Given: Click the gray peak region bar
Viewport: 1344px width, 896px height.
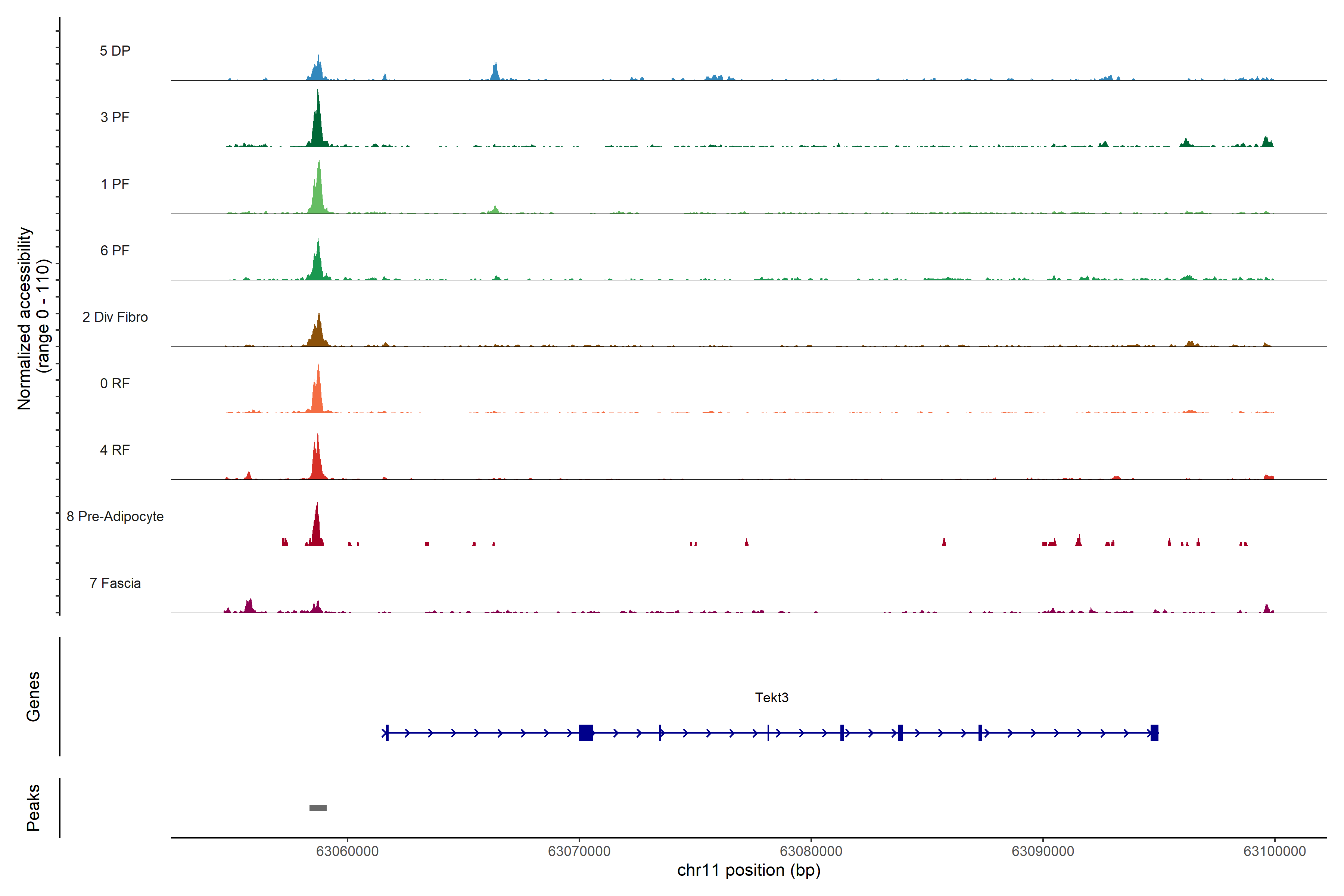Looking at the screenshot, I should click(x=318, y=808).
